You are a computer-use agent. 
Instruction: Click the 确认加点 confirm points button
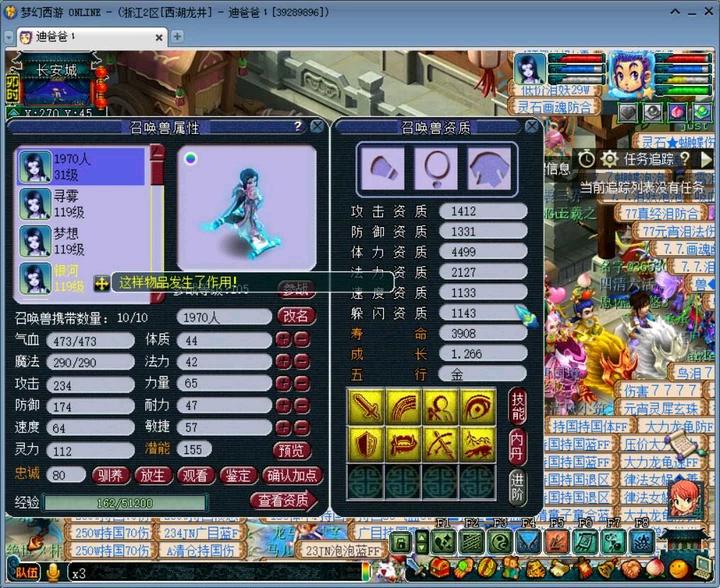coord(292,476)
